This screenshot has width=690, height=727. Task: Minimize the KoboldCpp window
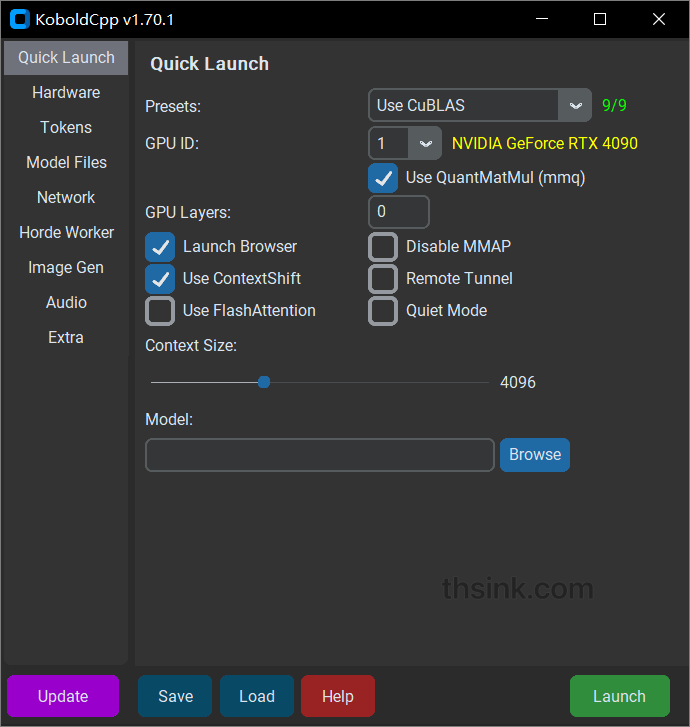542,19
